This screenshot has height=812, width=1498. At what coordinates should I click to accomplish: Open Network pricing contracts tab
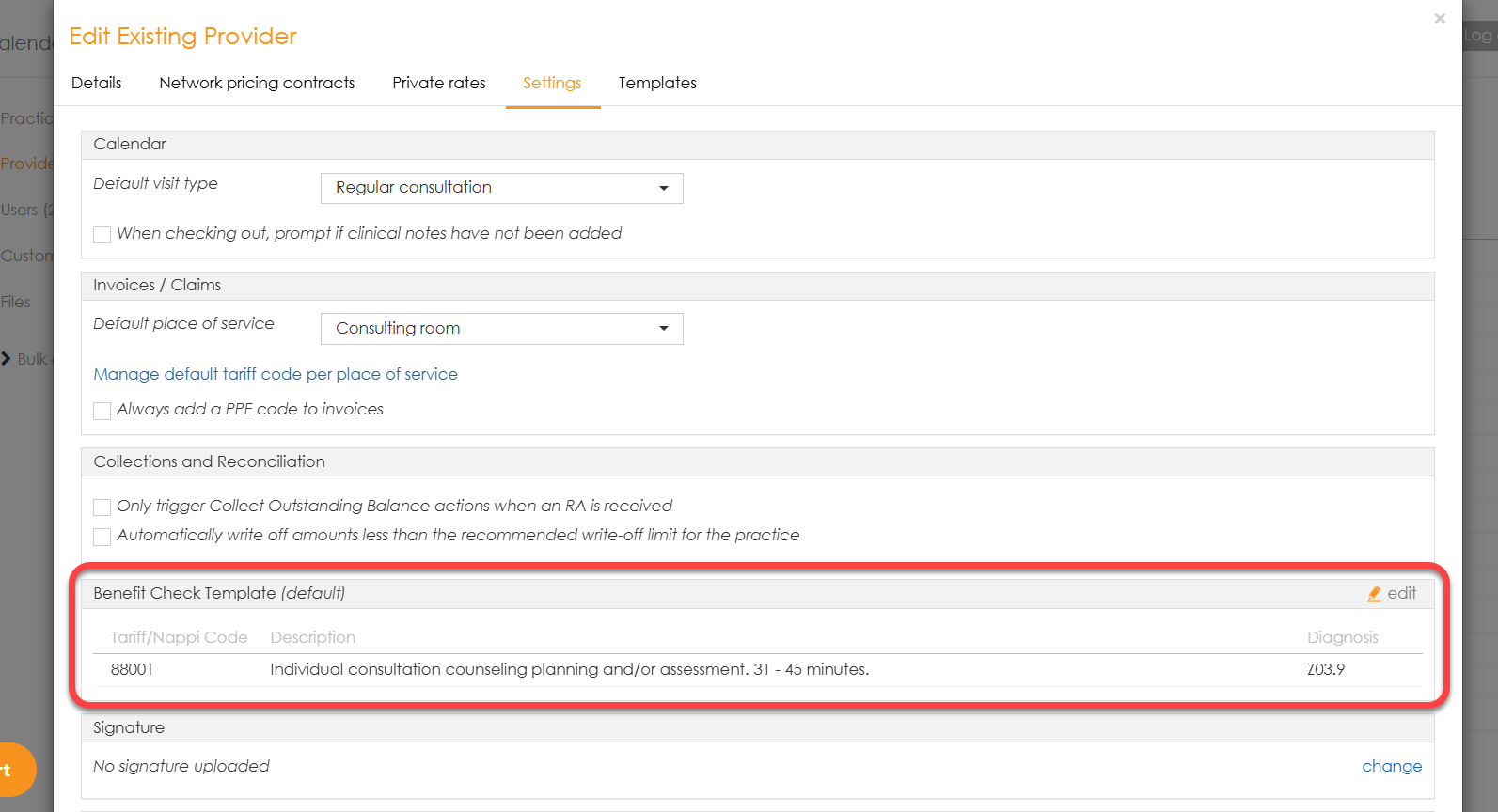[x=257, y=83]
